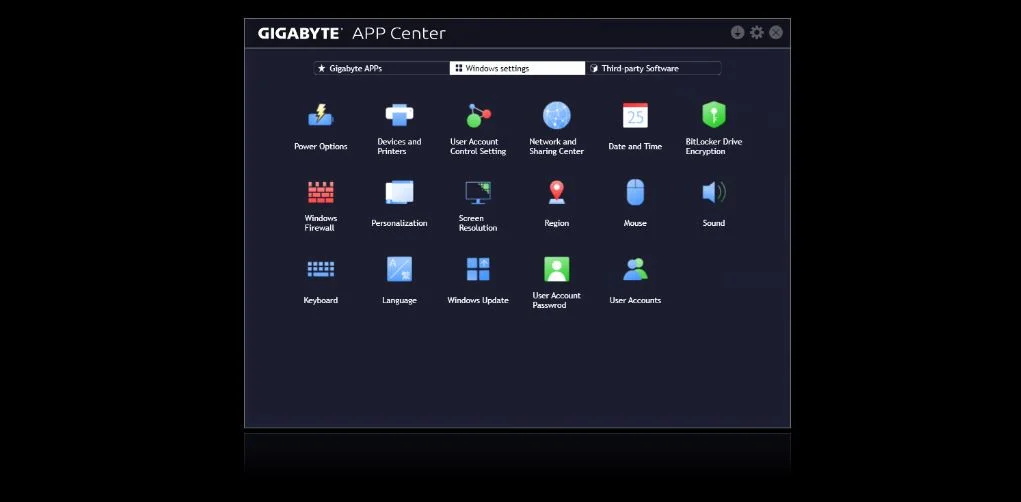The height and width of the screenshot is (502, 1021).
Task: Click the "User Account Password" label
Action: (557, 300)
